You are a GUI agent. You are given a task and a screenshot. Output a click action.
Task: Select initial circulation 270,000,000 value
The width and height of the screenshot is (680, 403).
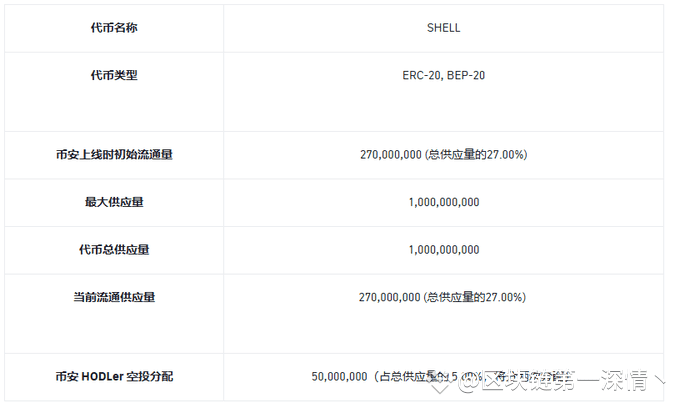click(390, 154)
